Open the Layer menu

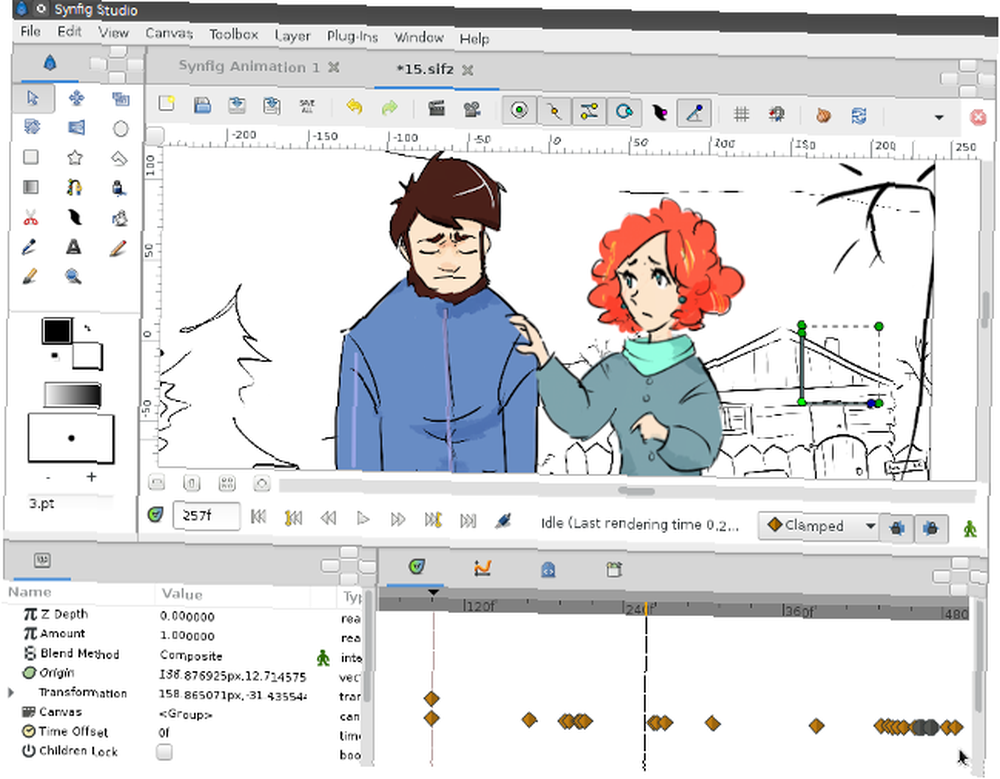tap(293, 36)
